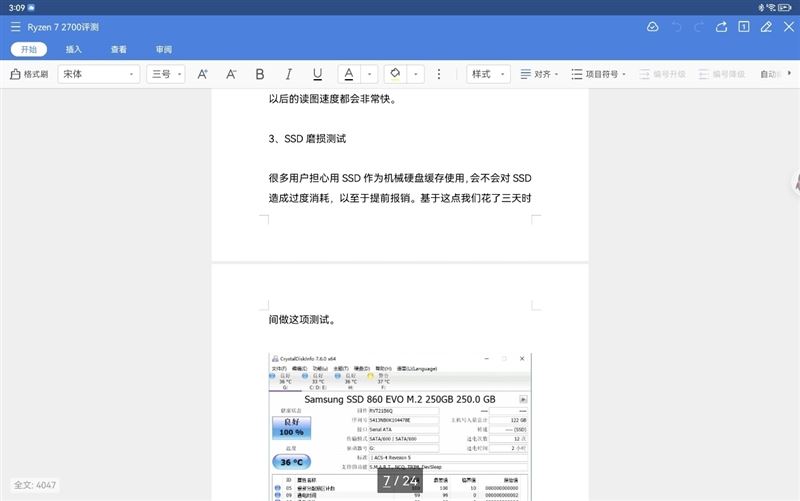Toggle bold formatting
The height and width of the screenshot is (501, 800).
[x=260, y=74]
